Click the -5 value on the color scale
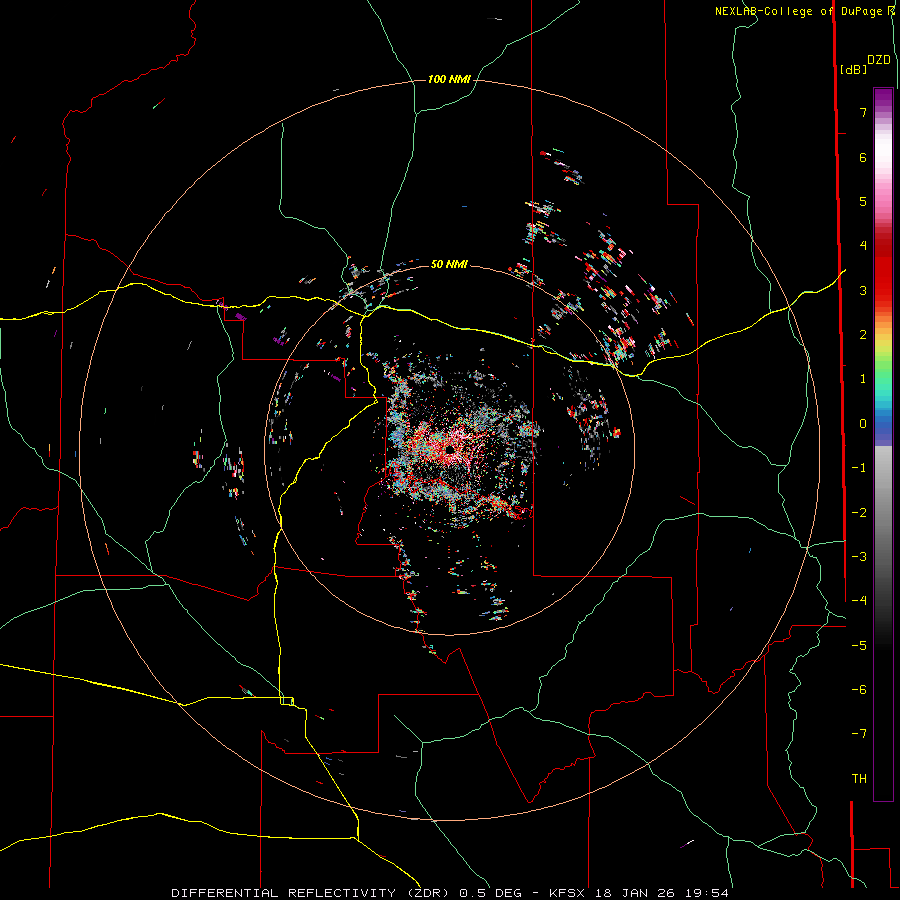This screenshot has width=900, height=900. (x=859, y=645)
